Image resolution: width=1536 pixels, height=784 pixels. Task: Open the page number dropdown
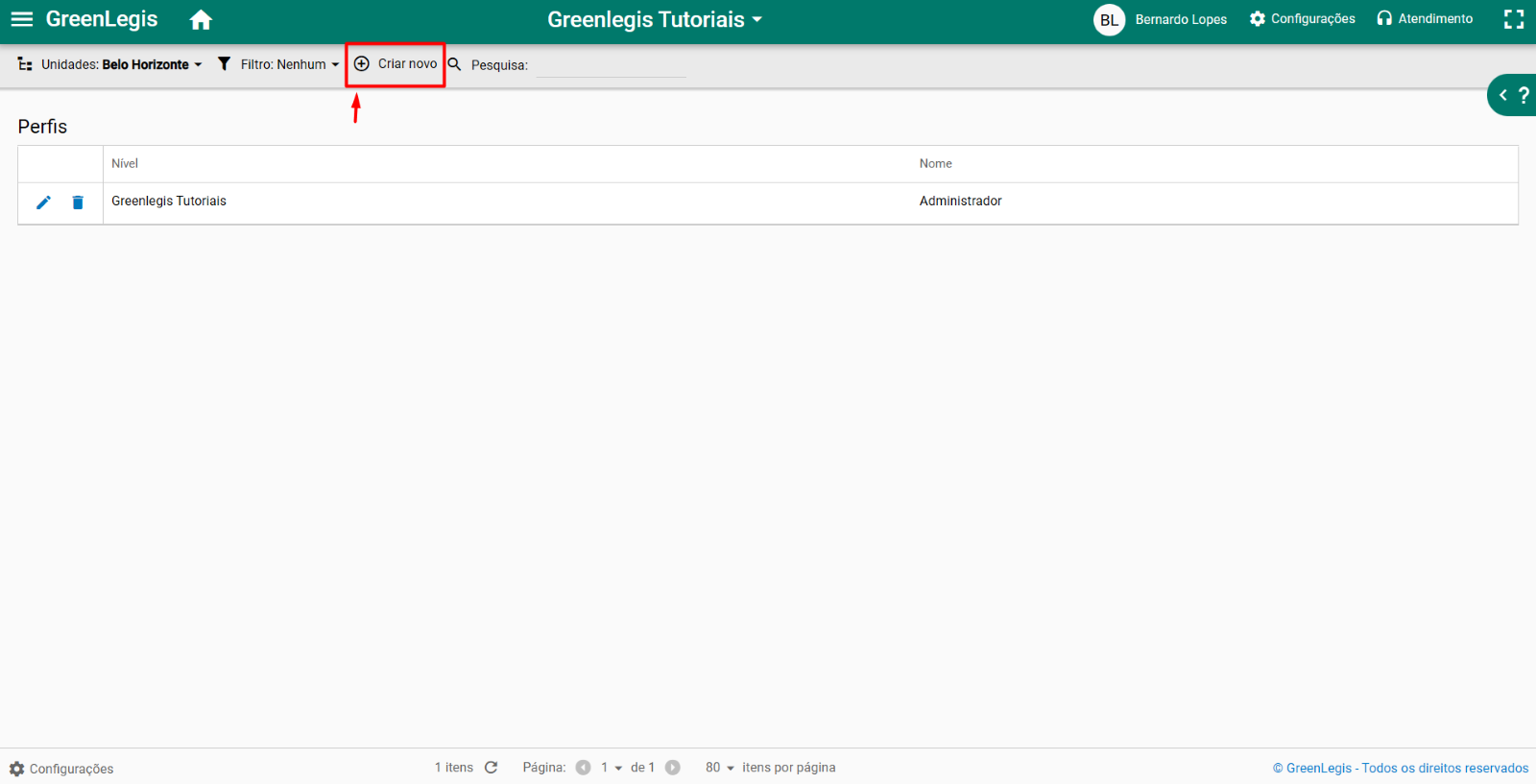pos(612,768)
